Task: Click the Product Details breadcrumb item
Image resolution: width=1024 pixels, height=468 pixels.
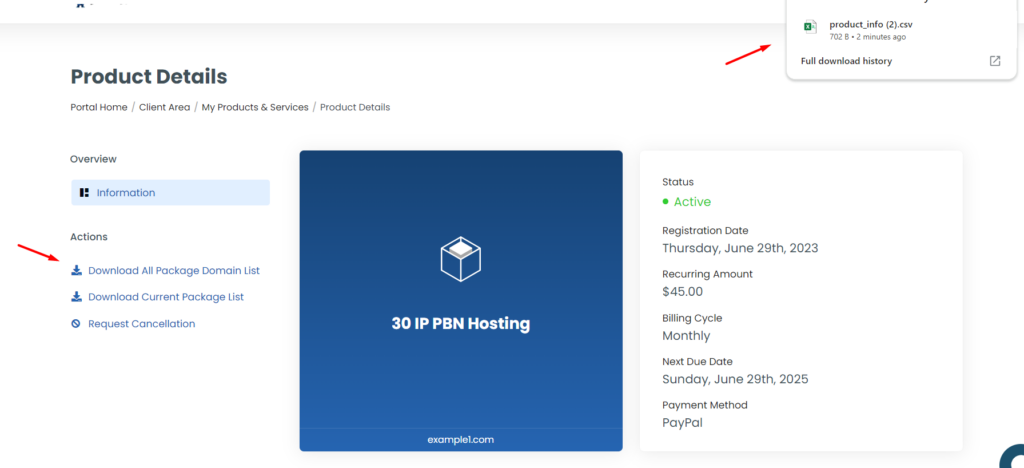Action: tap(355, 107)
